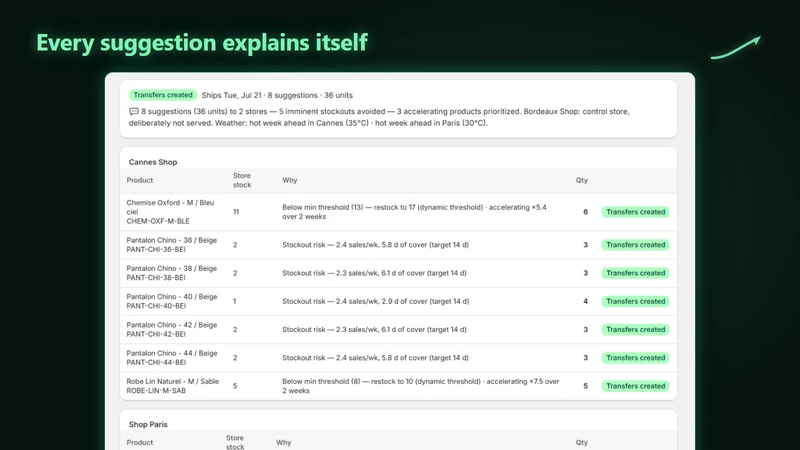Select reason 'Below min threshold (8)' text
The image size is (800, 450).
(321, 381)
